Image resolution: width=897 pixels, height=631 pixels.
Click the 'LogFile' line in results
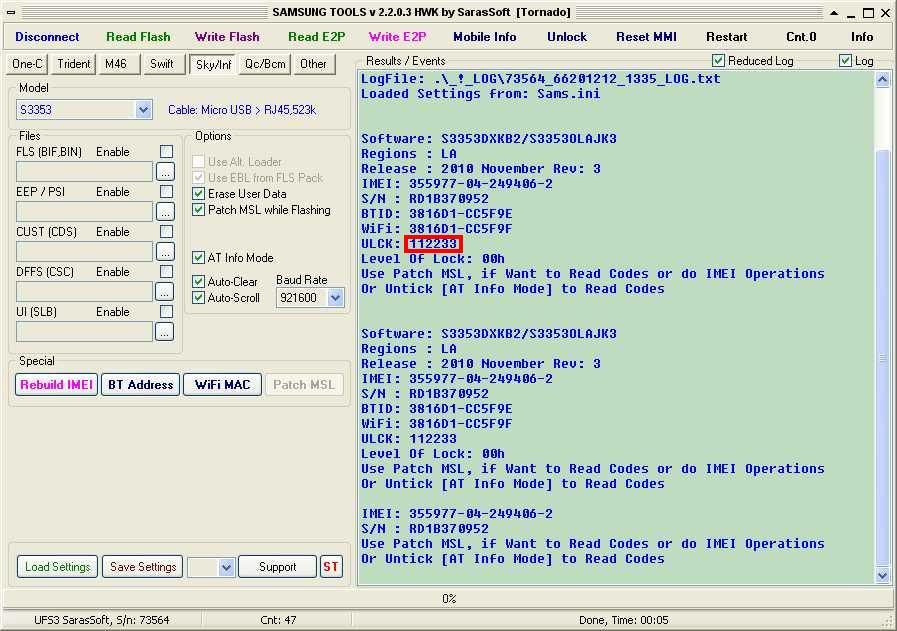[x=541, y=79]
